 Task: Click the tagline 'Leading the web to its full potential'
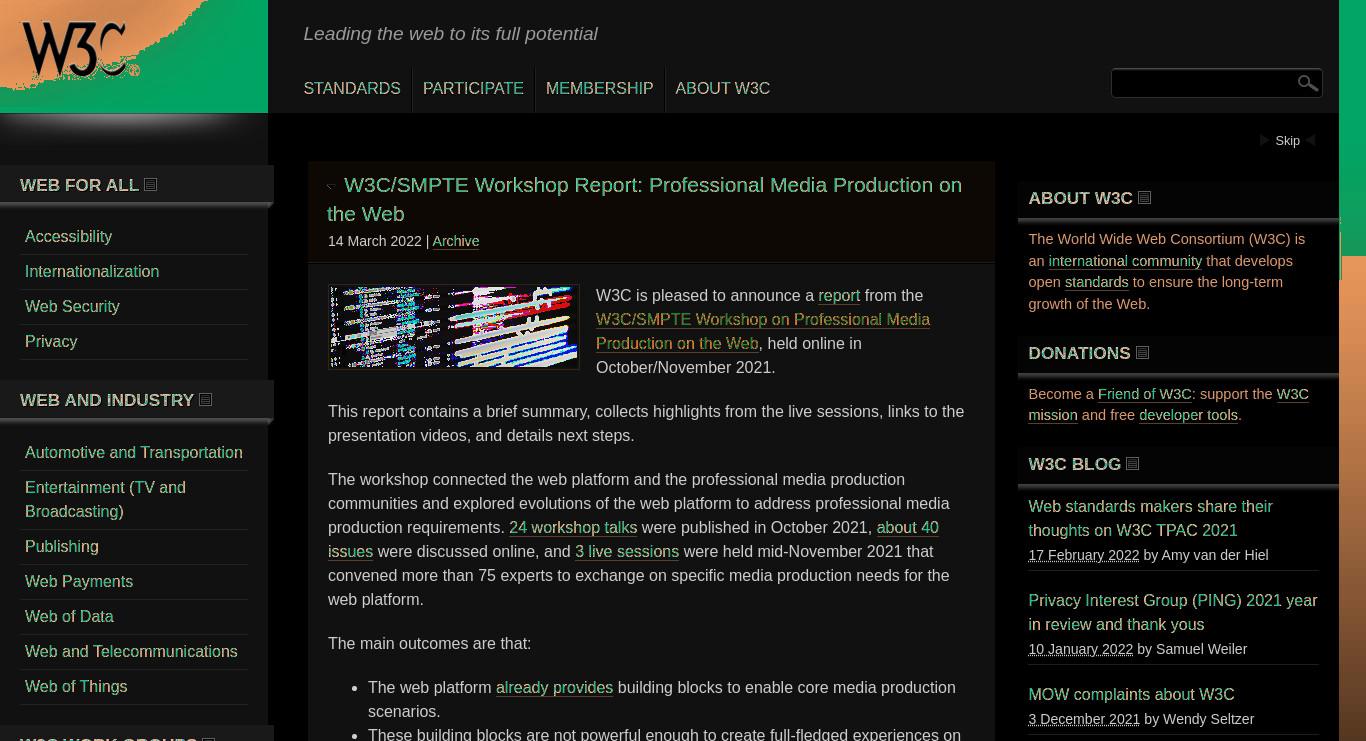(451, 34)
